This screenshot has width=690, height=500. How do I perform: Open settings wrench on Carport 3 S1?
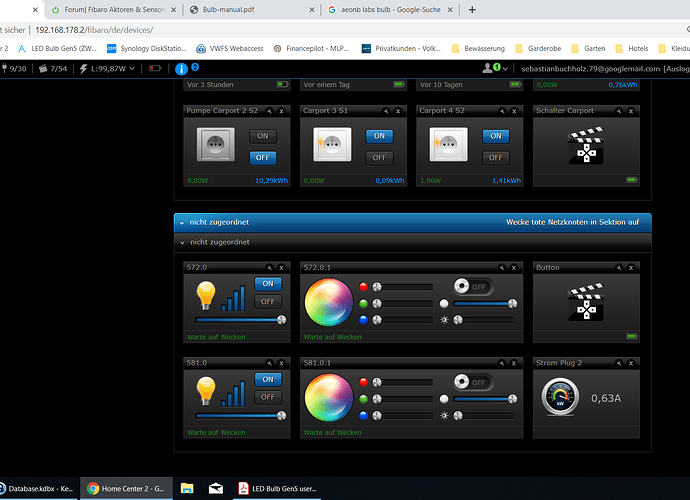click(x=386, y=111)
